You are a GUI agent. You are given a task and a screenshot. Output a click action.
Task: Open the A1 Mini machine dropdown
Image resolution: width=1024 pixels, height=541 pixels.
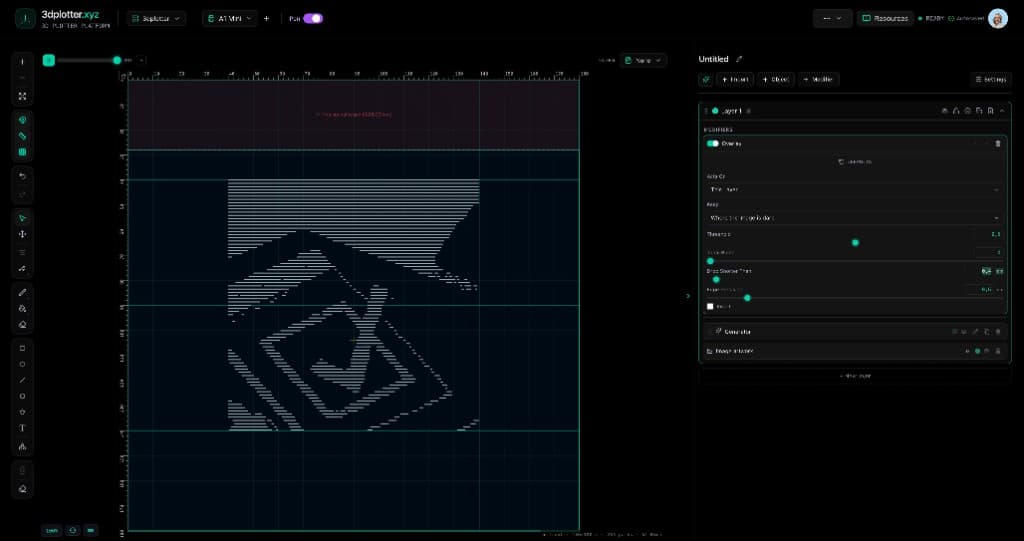229,18
